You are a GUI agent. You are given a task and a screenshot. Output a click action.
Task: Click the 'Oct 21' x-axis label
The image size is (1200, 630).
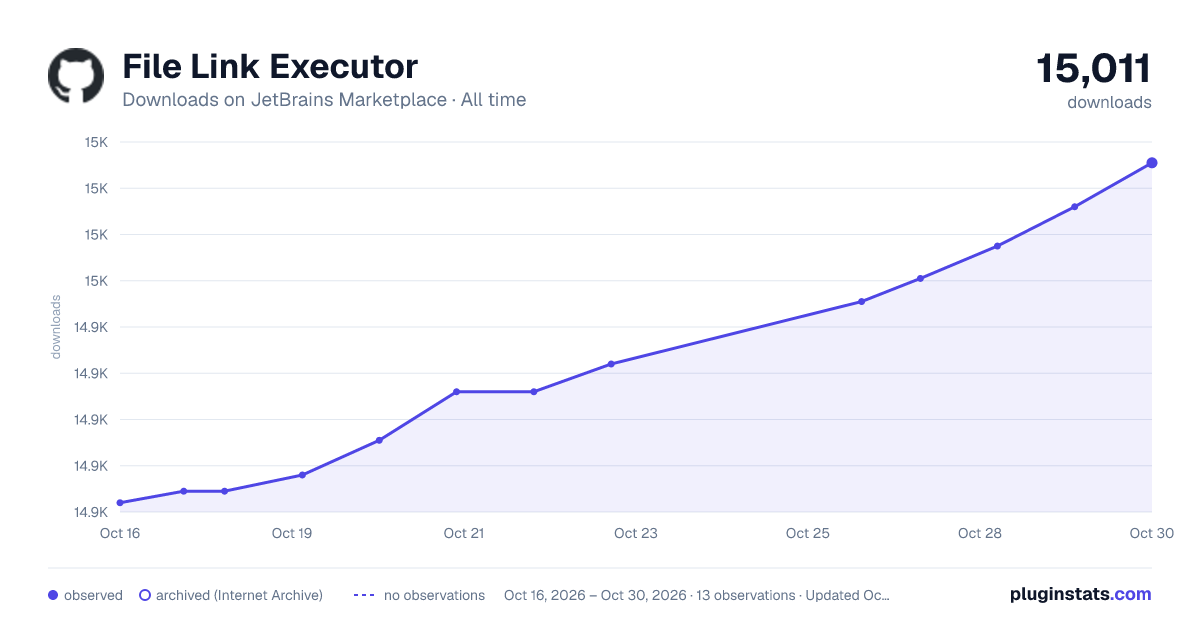tap(464, 533)
